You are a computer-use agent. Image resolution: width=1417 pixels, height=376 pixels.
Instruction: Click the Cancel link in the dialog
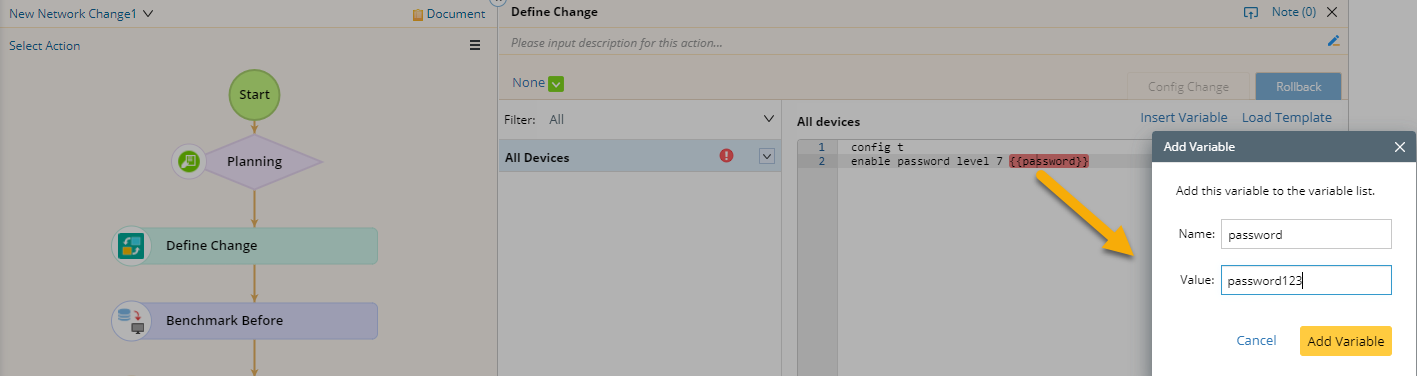tap(1256, 341)
